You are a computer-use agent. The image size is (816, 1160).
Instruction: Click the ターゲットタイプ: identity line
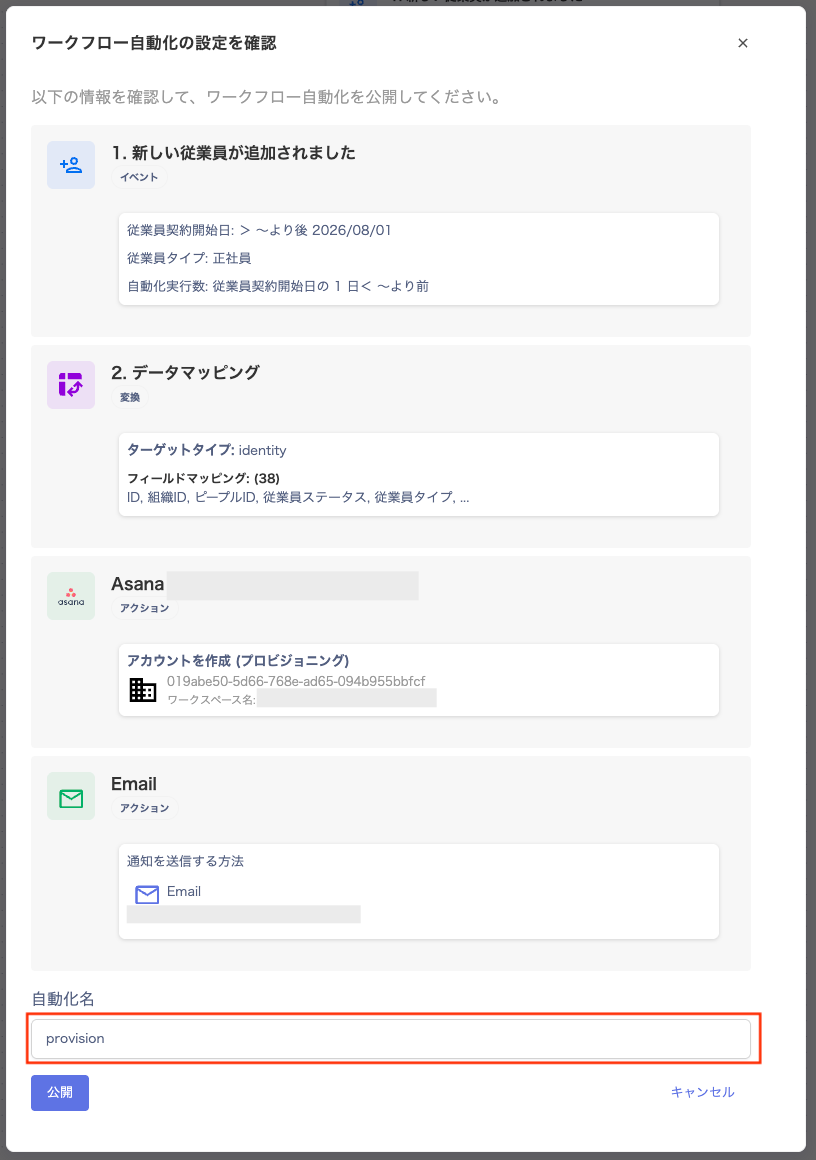(x=206, y=450)
